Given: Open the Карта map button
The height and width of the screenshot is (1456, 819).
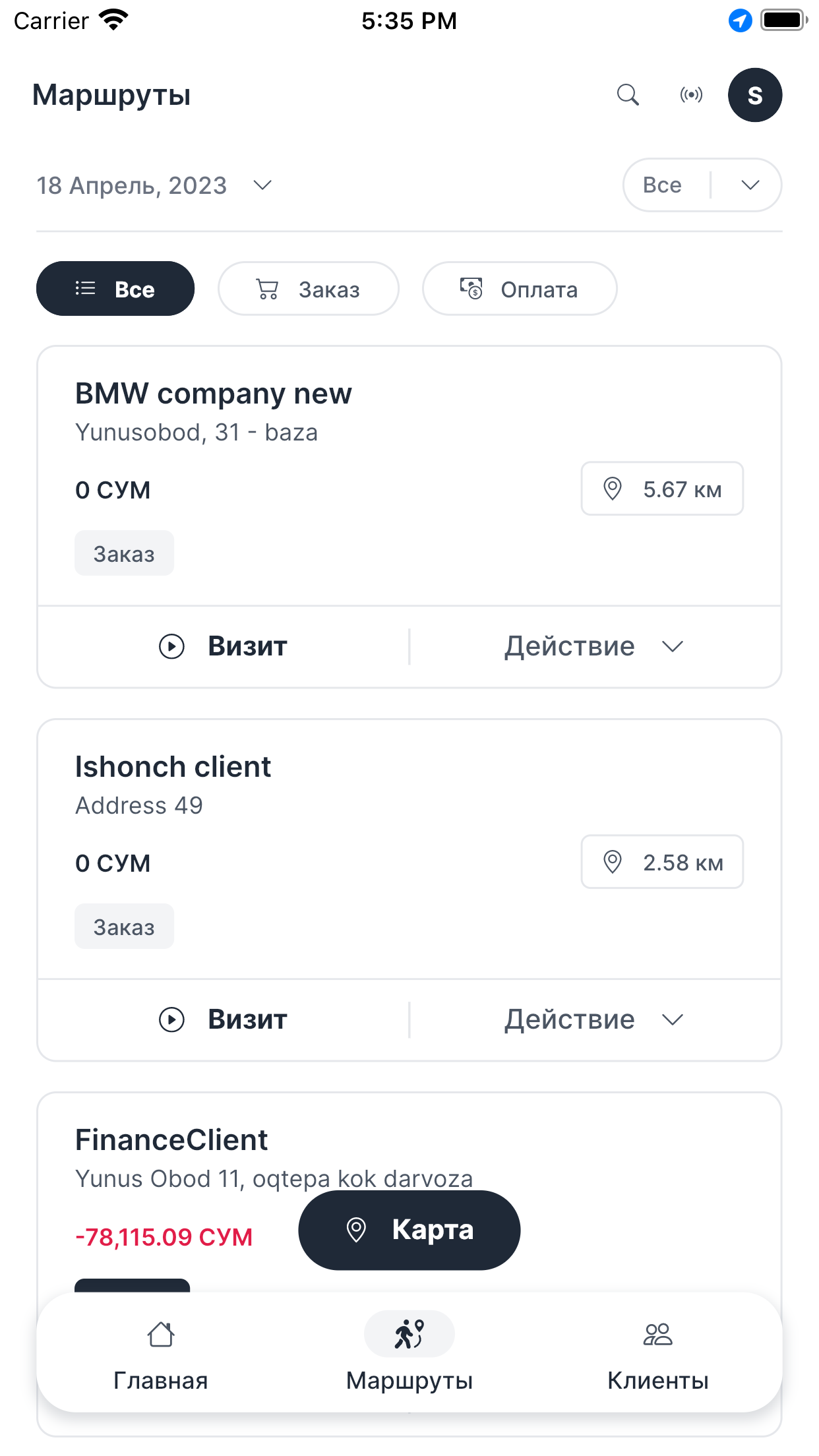Looking at the screenshot, I should [409, 1230].
